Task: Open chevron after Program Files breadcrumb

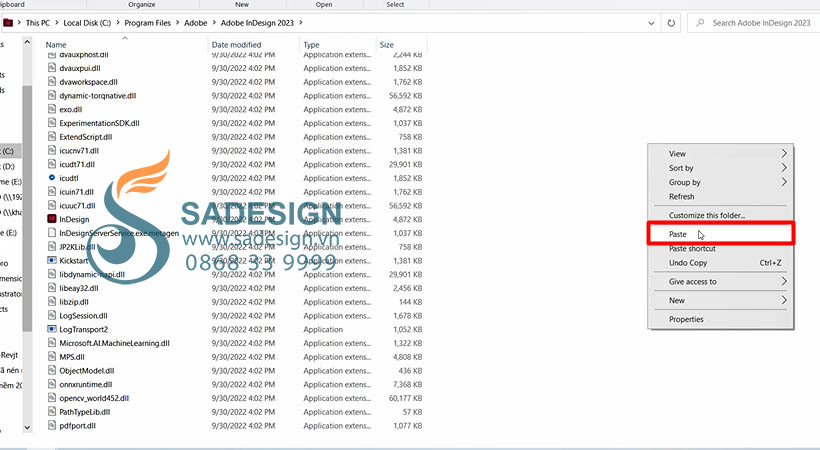Action: tap(177, 23)
